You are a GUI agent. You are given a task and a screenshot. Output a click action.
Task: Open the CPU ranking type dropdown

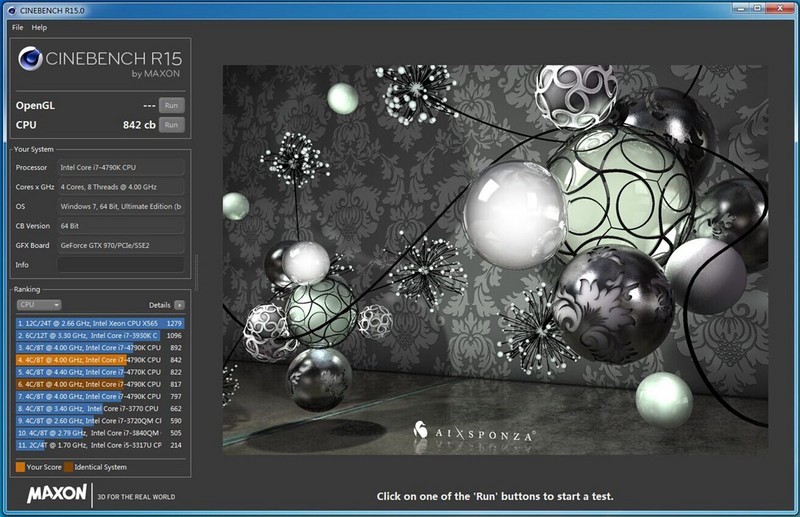click(x=40, y=305)
